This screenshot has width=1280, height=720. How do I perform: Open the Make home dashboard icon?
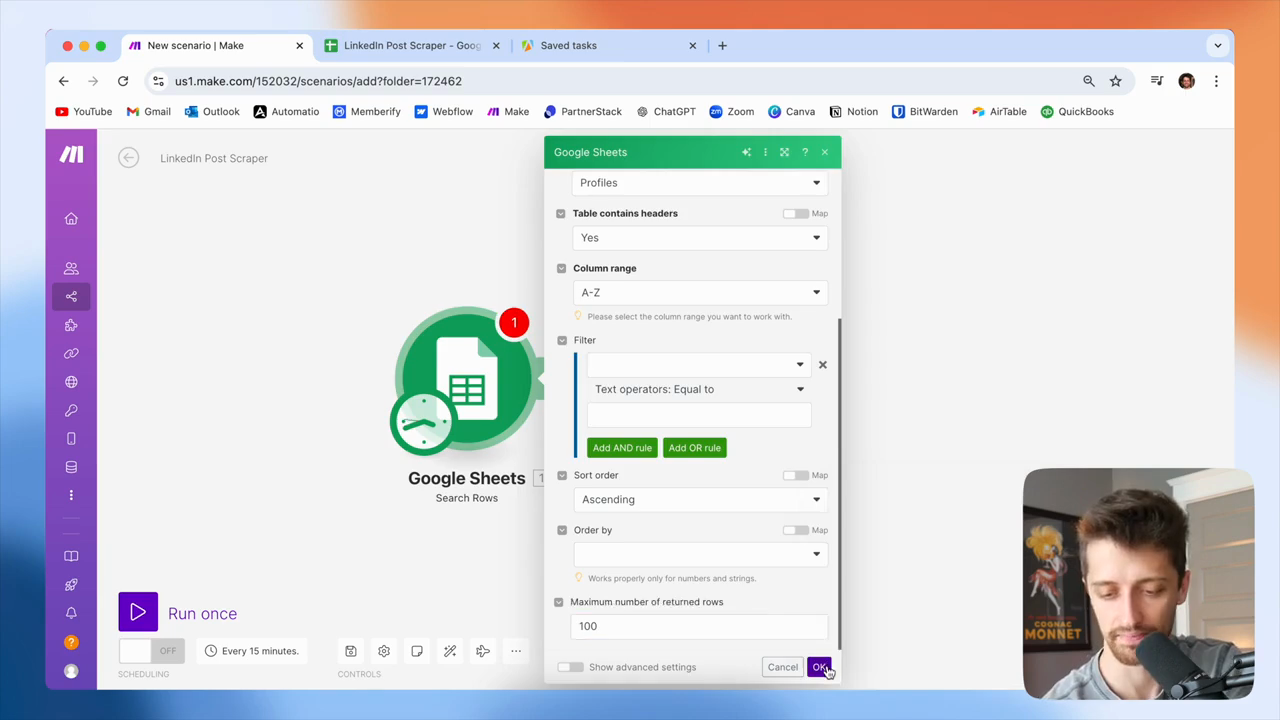point(71,219)
